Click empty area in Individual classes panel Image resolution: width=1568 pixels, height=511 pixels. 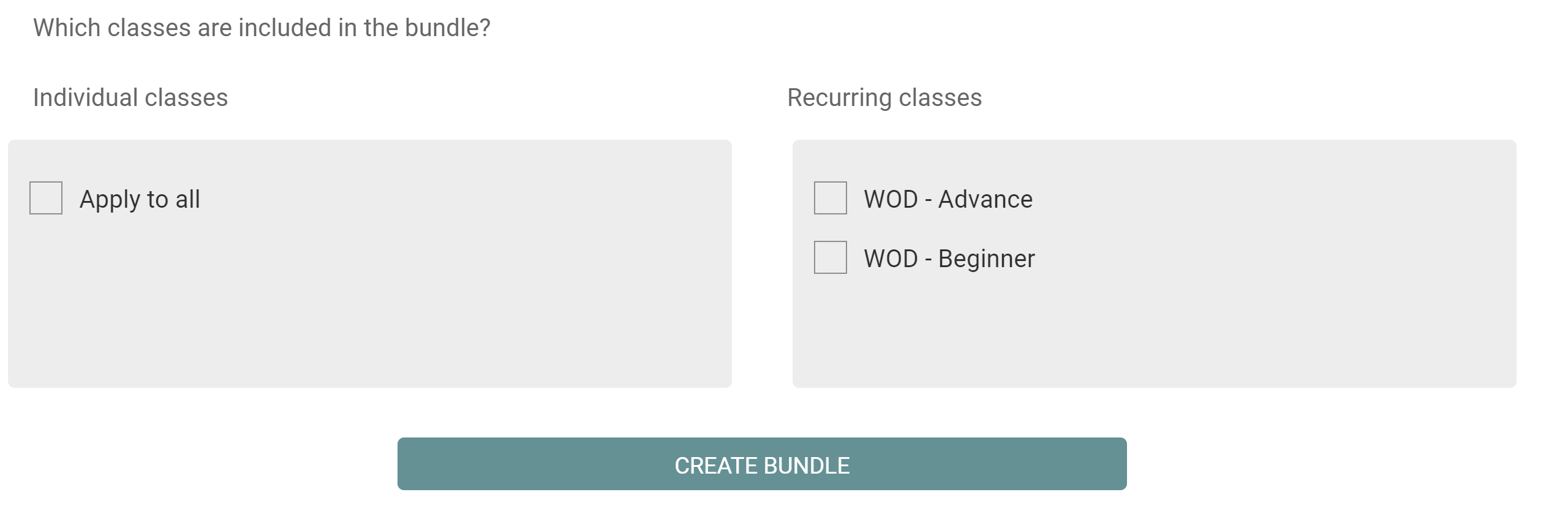click(370, 306)
